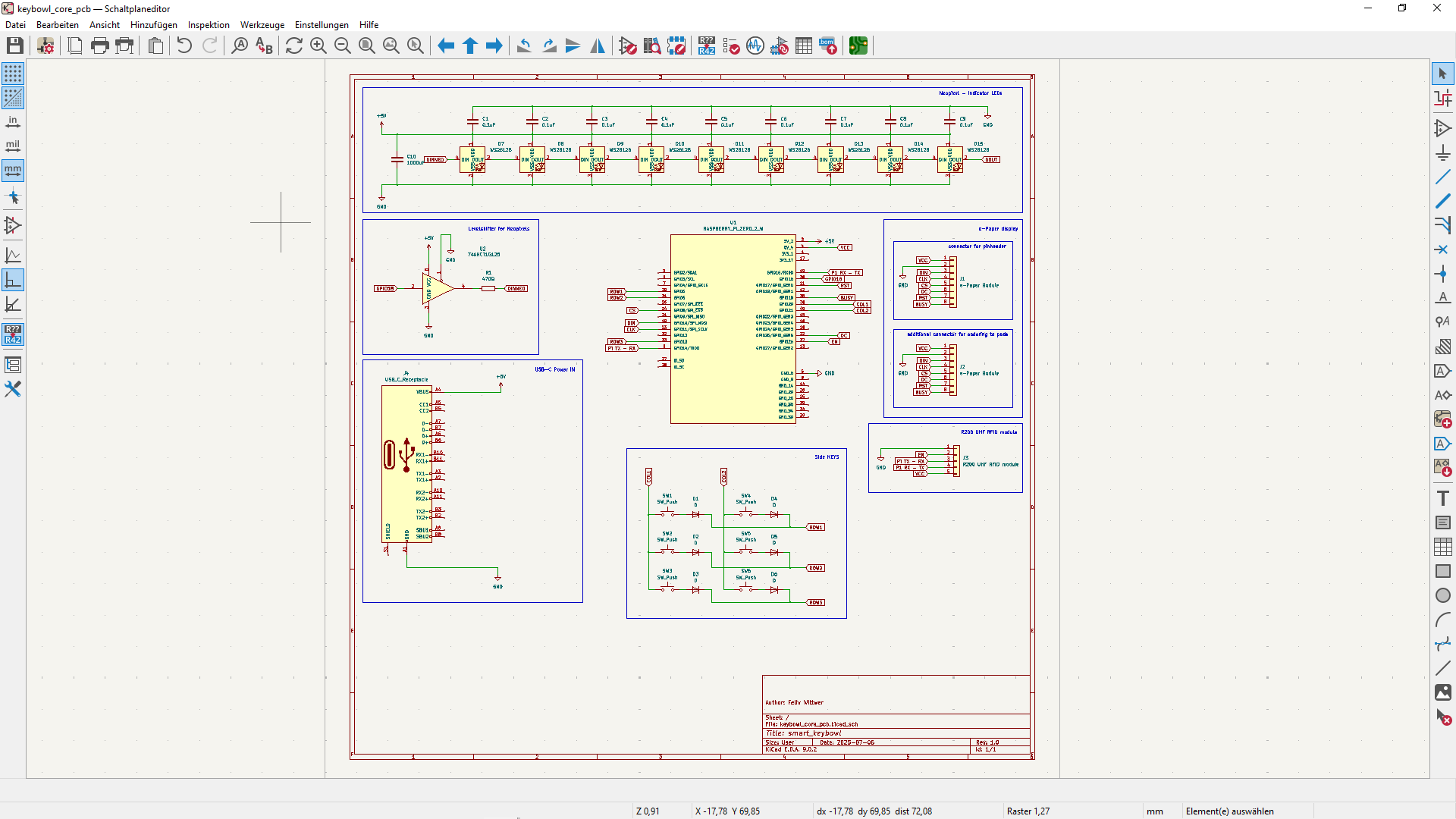Image resolution: width=1456 pixels, height=819 pixels.
Task: Open the Hinzufügen menu
Action: [154, 25]
